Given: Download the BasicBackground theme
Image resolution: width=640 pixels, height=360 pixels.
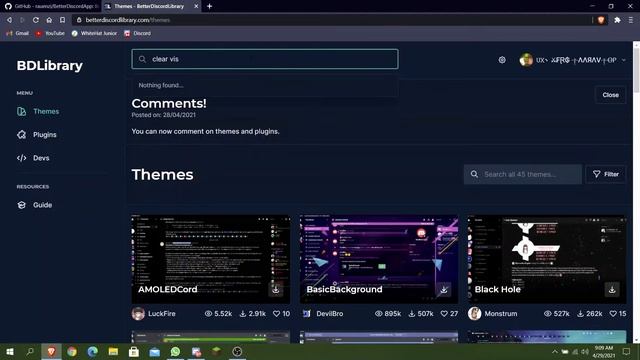Looking at the screenshot, I should tap(444, 289).
